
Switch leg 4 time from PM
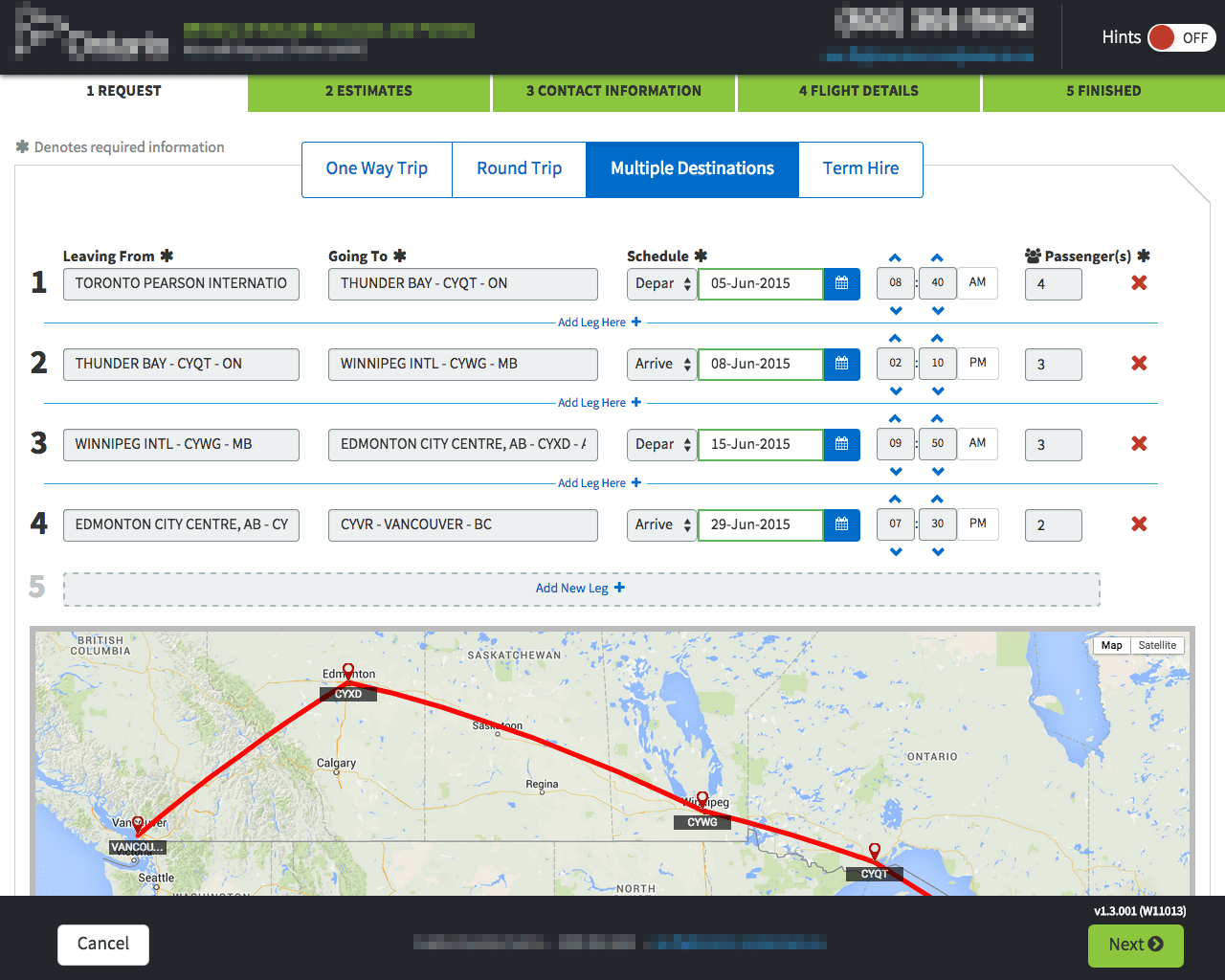click(x=977, y=524)
